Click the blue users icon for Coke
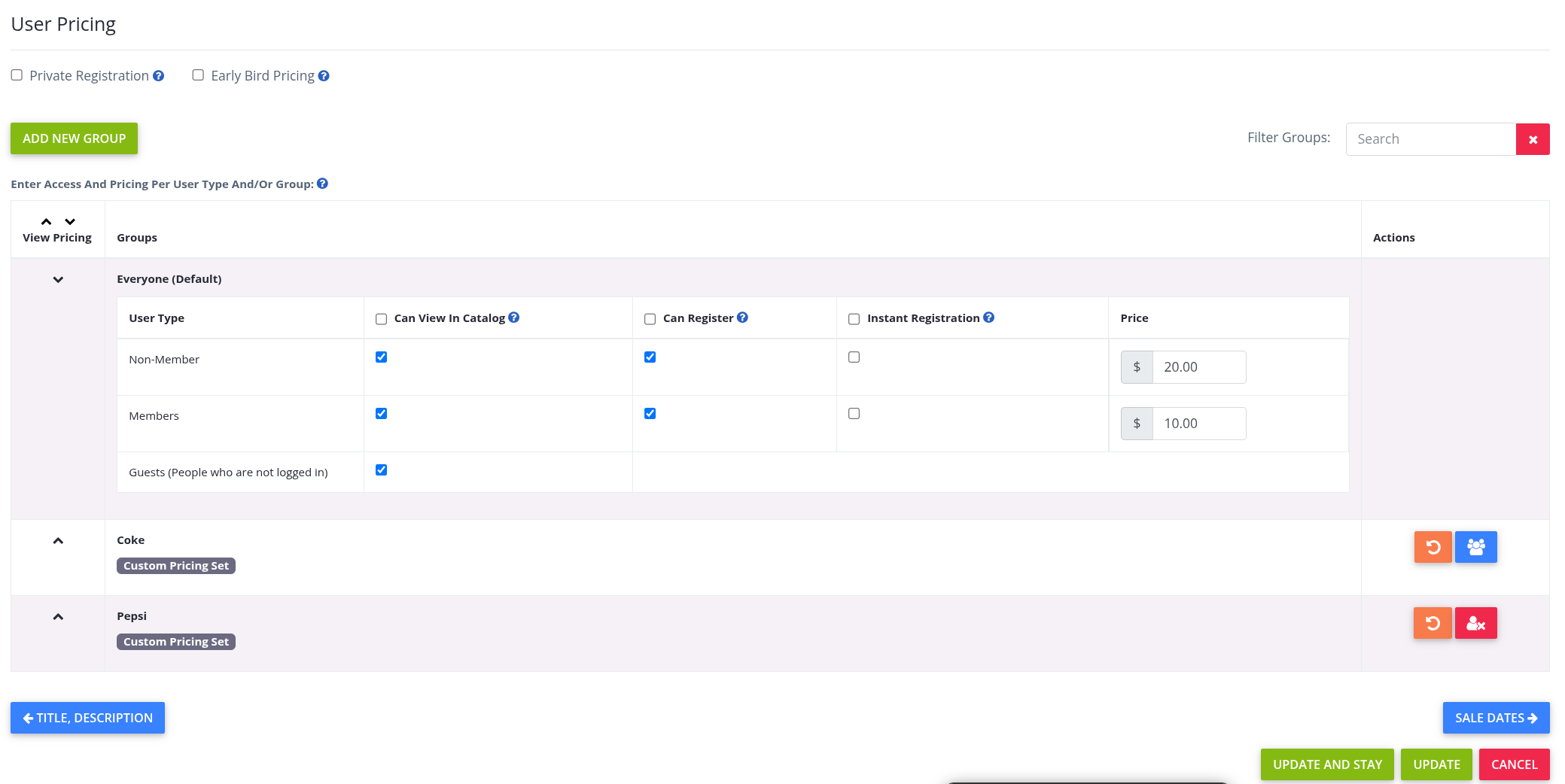The image size is (1565, 784). pyautogui.click(x=1475, y=547)
